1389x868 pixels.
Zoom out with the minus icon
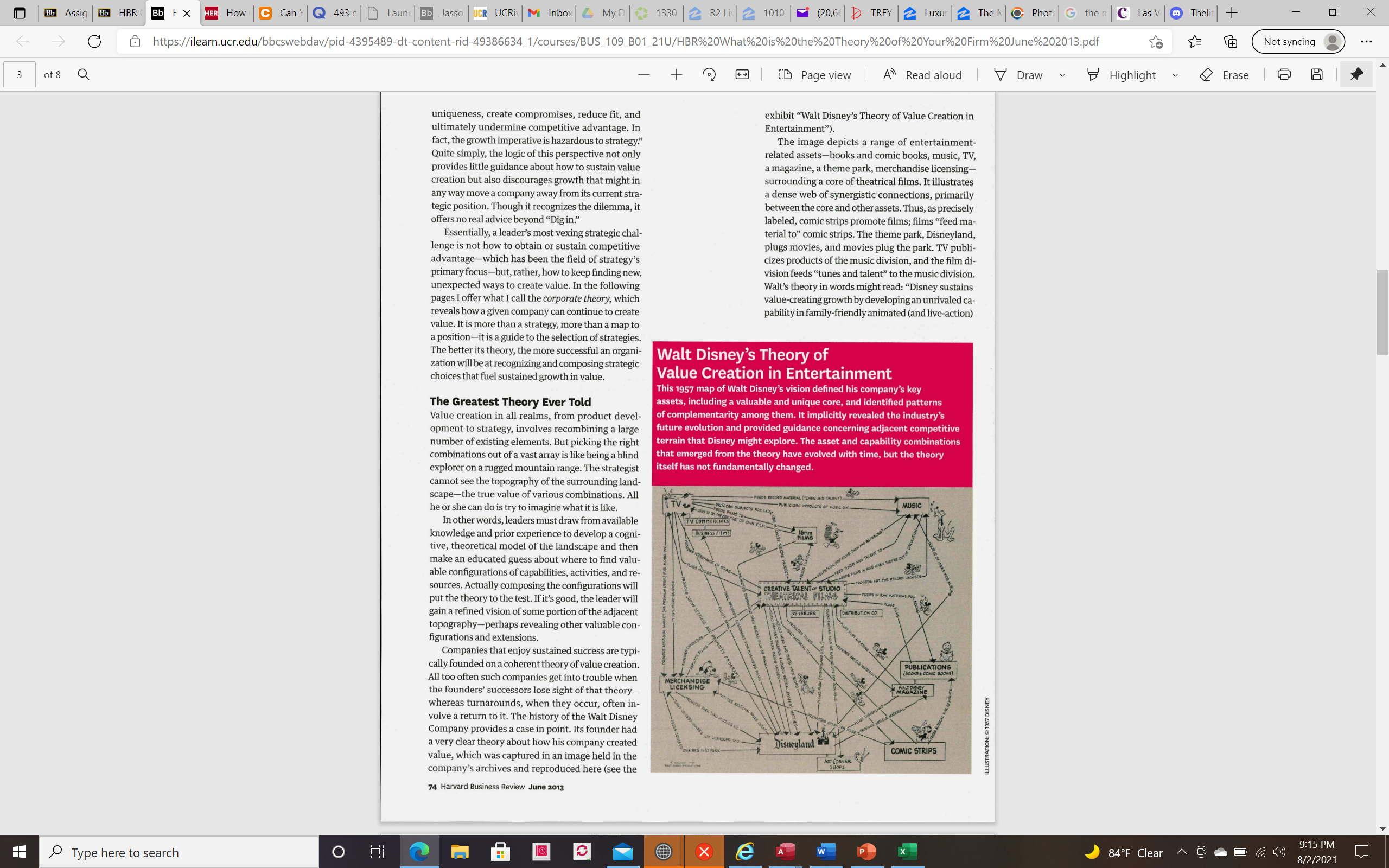pyautogui.click(x=644, y=75)
